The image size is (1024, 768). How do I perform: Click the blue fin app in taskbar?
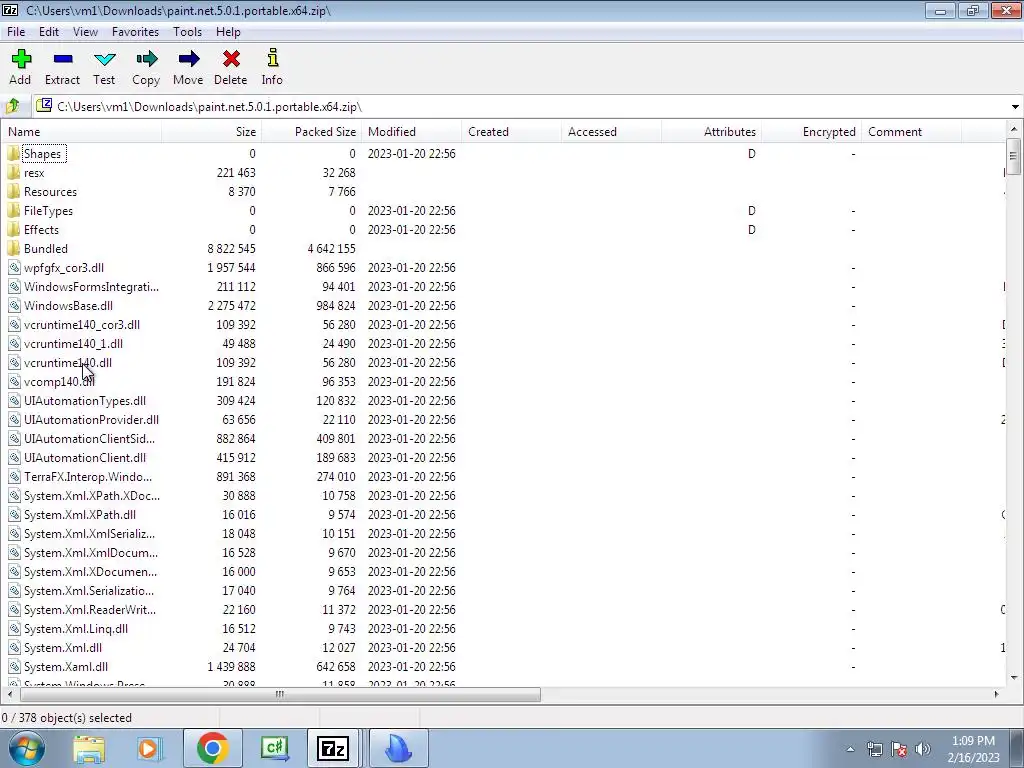click(x=398, y=748)
